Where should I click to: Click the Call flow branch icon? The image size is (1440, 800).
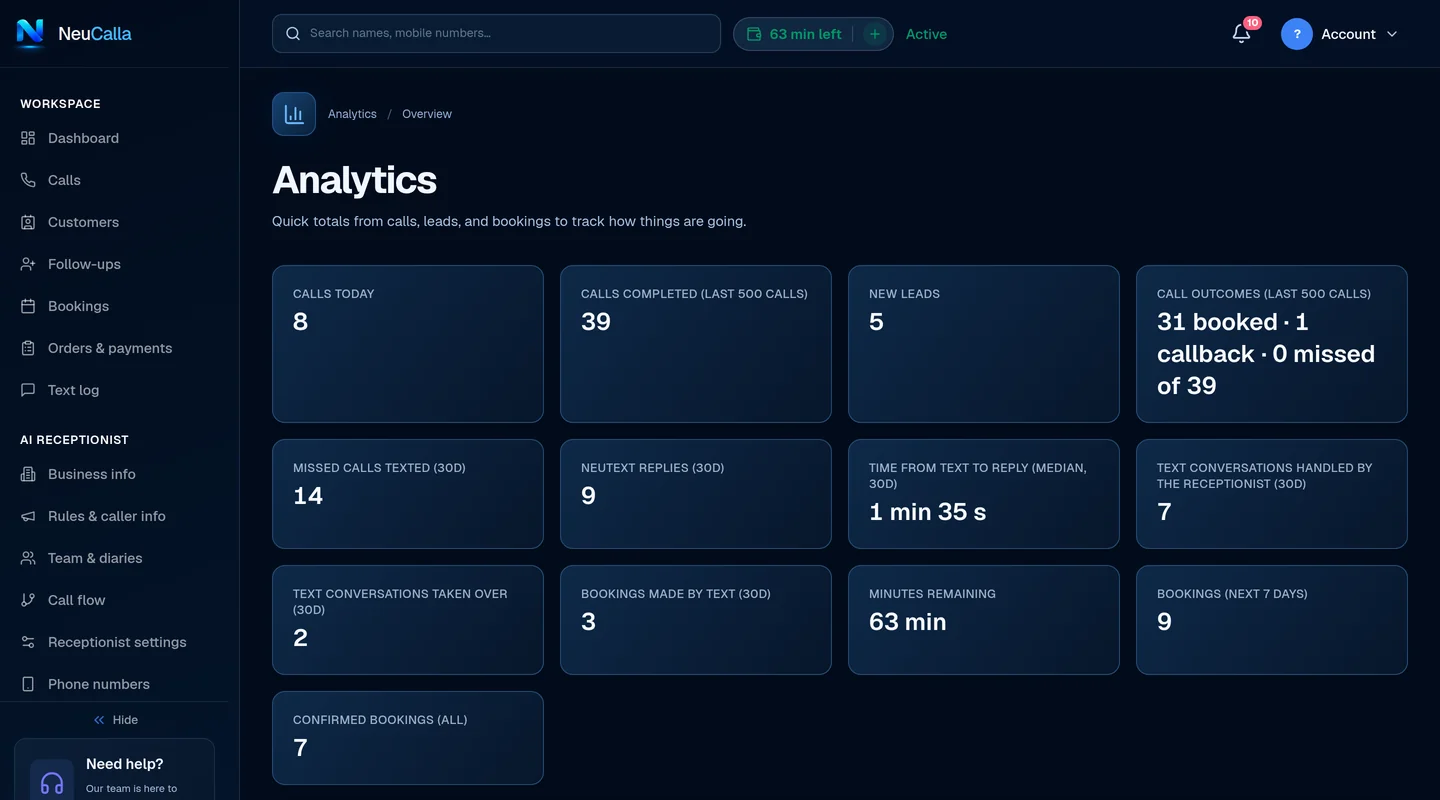[28, 600]
